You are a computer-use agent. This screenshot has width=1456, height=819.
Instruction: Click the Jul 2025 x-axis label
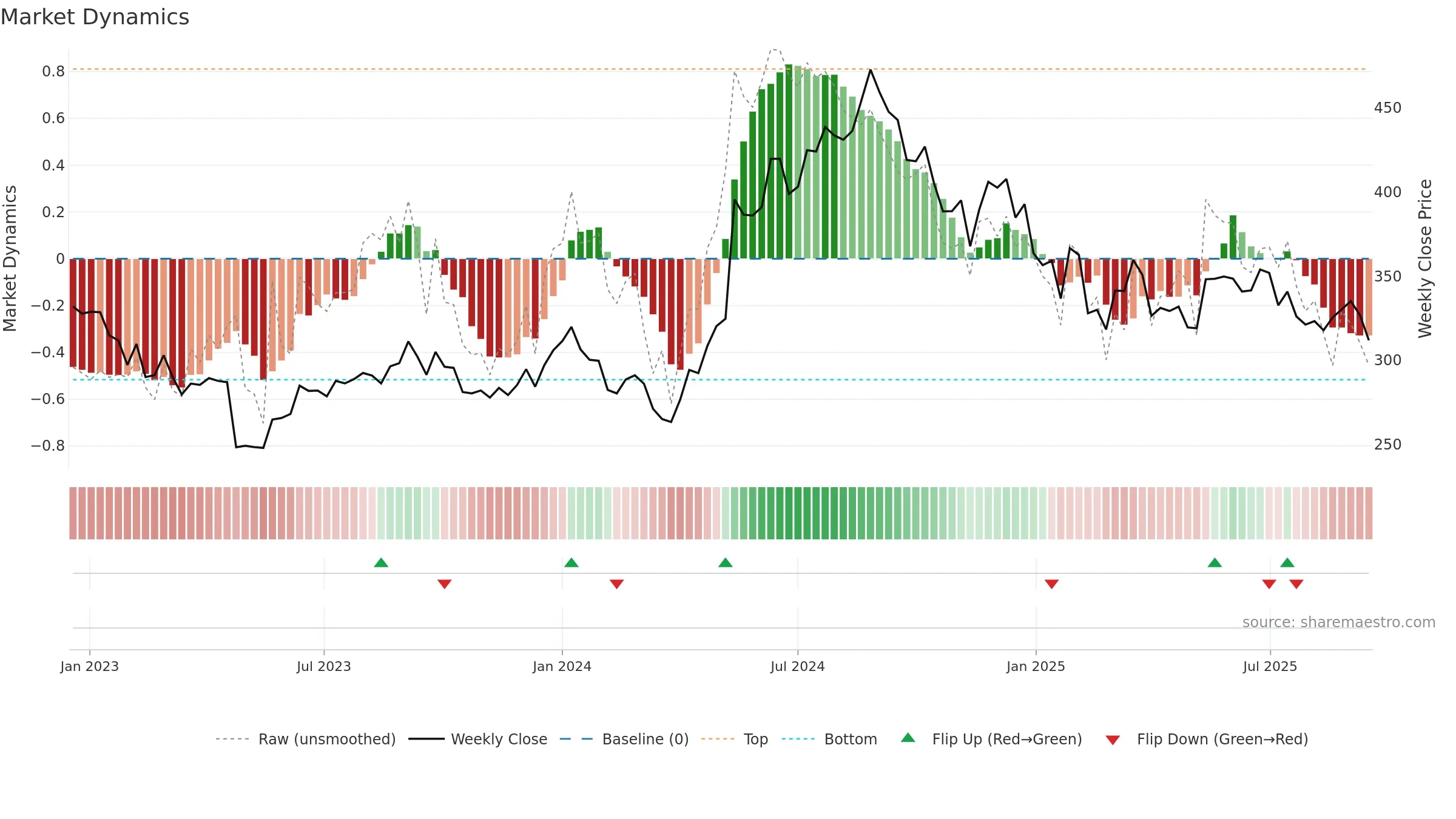[x=1270, y=666]
